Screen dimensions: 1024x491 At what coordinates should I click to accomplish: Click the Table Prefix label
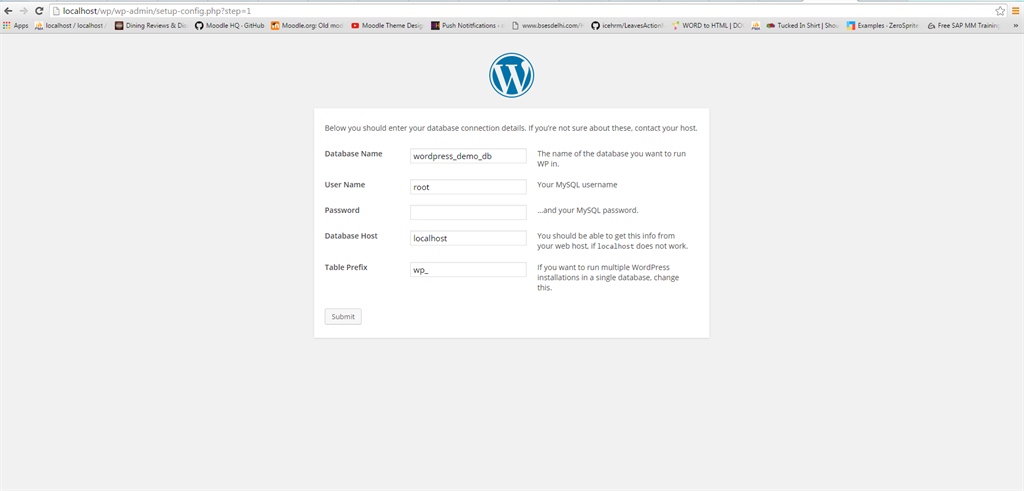click(x=346, y=267)
